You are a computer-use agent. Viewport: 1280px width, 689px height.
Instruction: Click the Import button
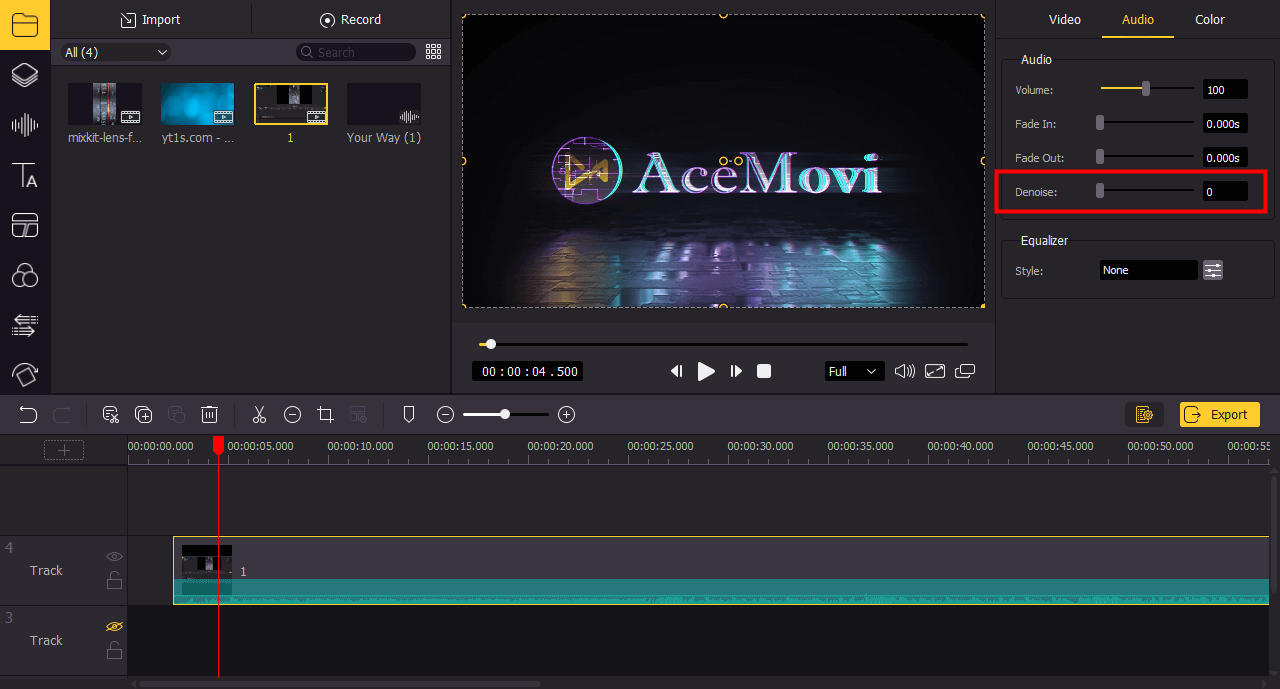coord(150,19)
